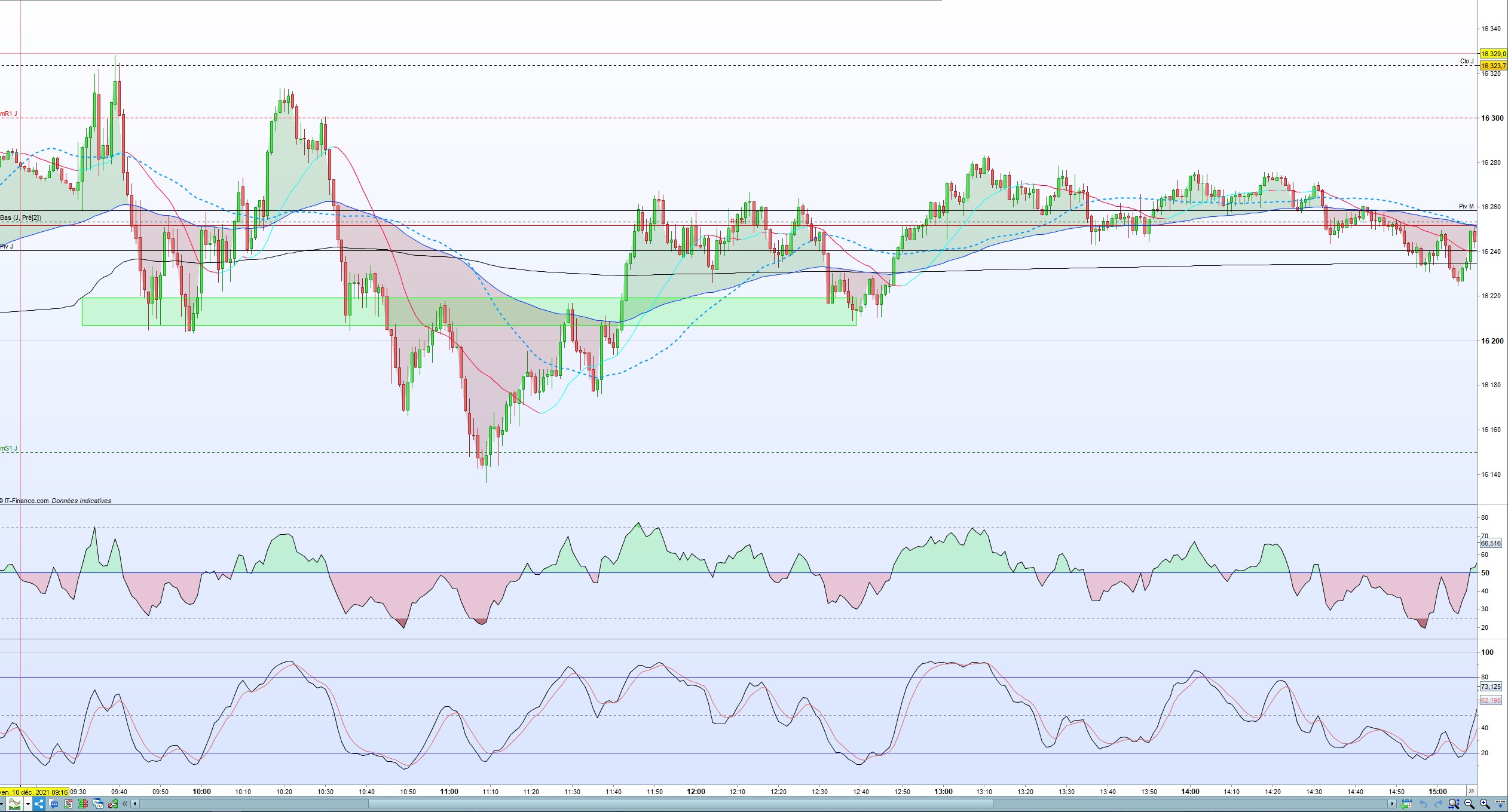The height and width of the screenshot is (812, 1508).
Task: Click horizontal scrollbar right arrow
Action: [1392, 804]
